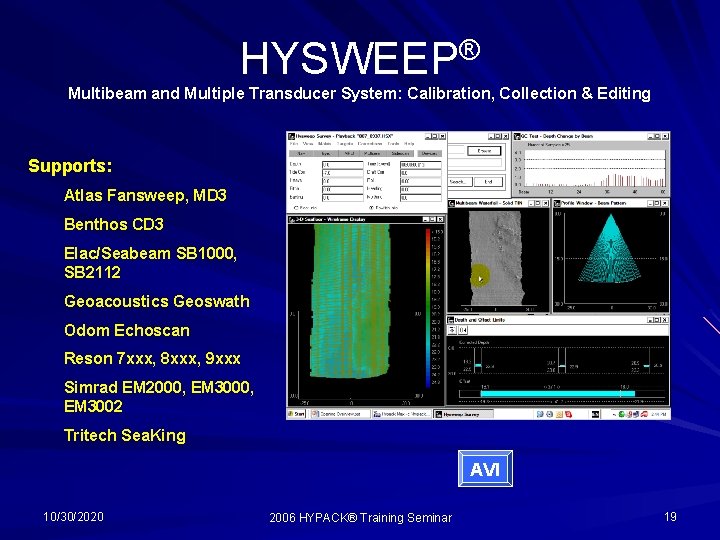
Task: Click the cyan beam pattern fan
Action: coord(610,250)
